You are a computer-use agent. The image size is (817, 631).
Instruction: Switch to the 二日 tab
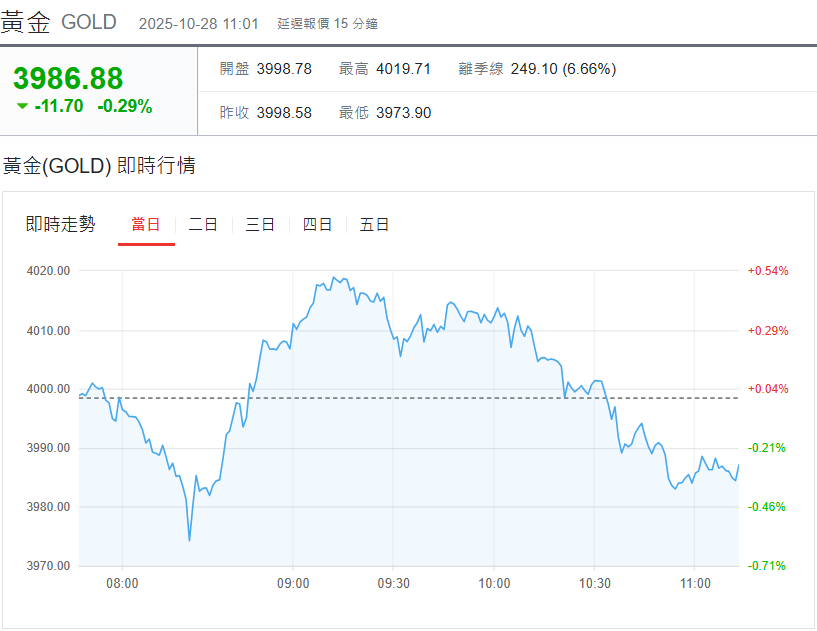click(x=203, y=225)
